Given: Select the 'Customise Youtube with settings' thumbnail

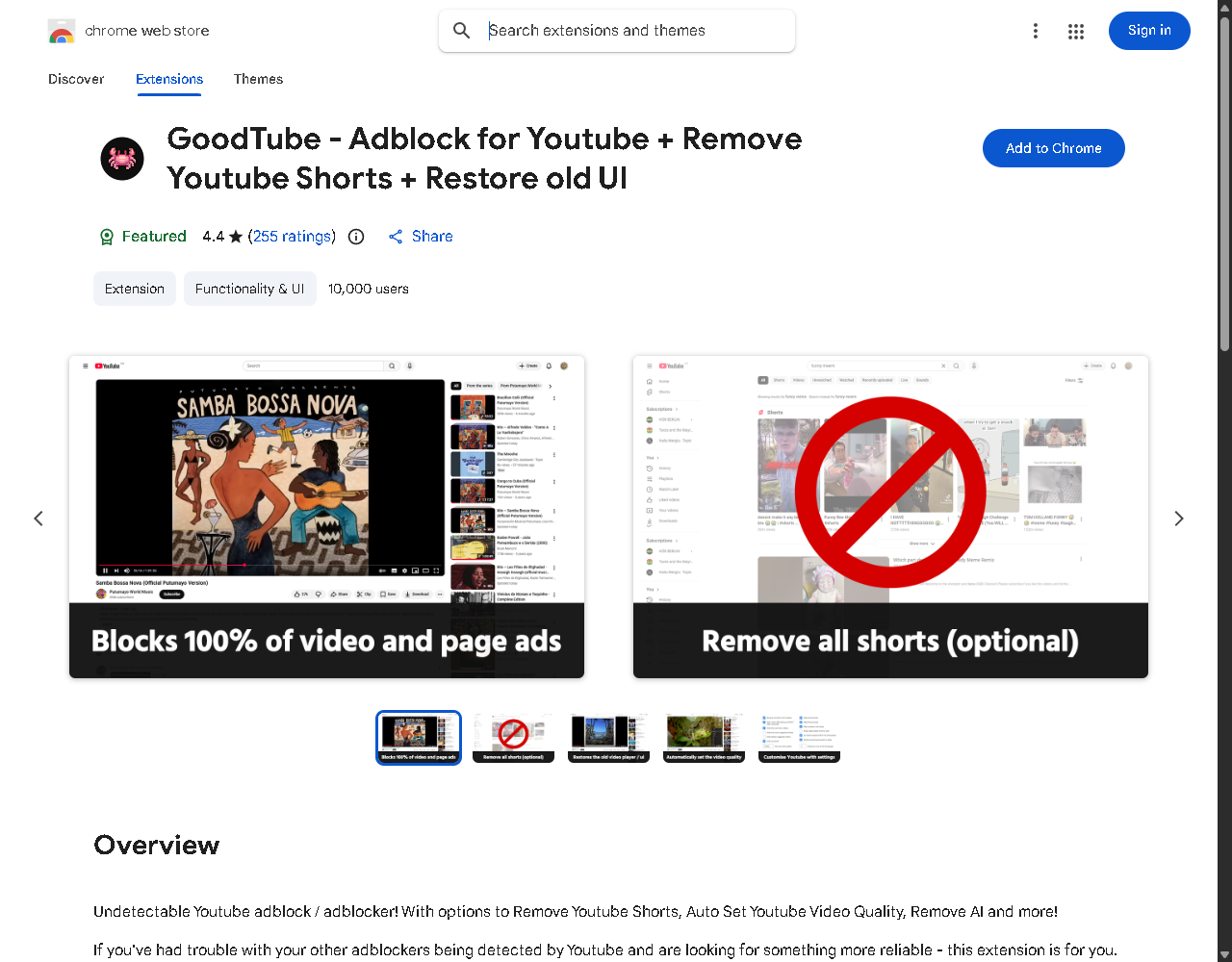Looking at the screenshot, I should (800, 738).
